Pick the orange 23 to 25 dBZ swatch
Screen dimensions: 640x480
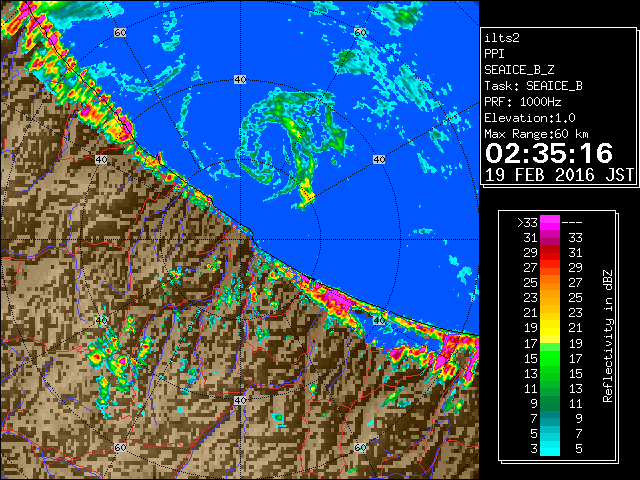pyautogui.click(x=550, y=298)
